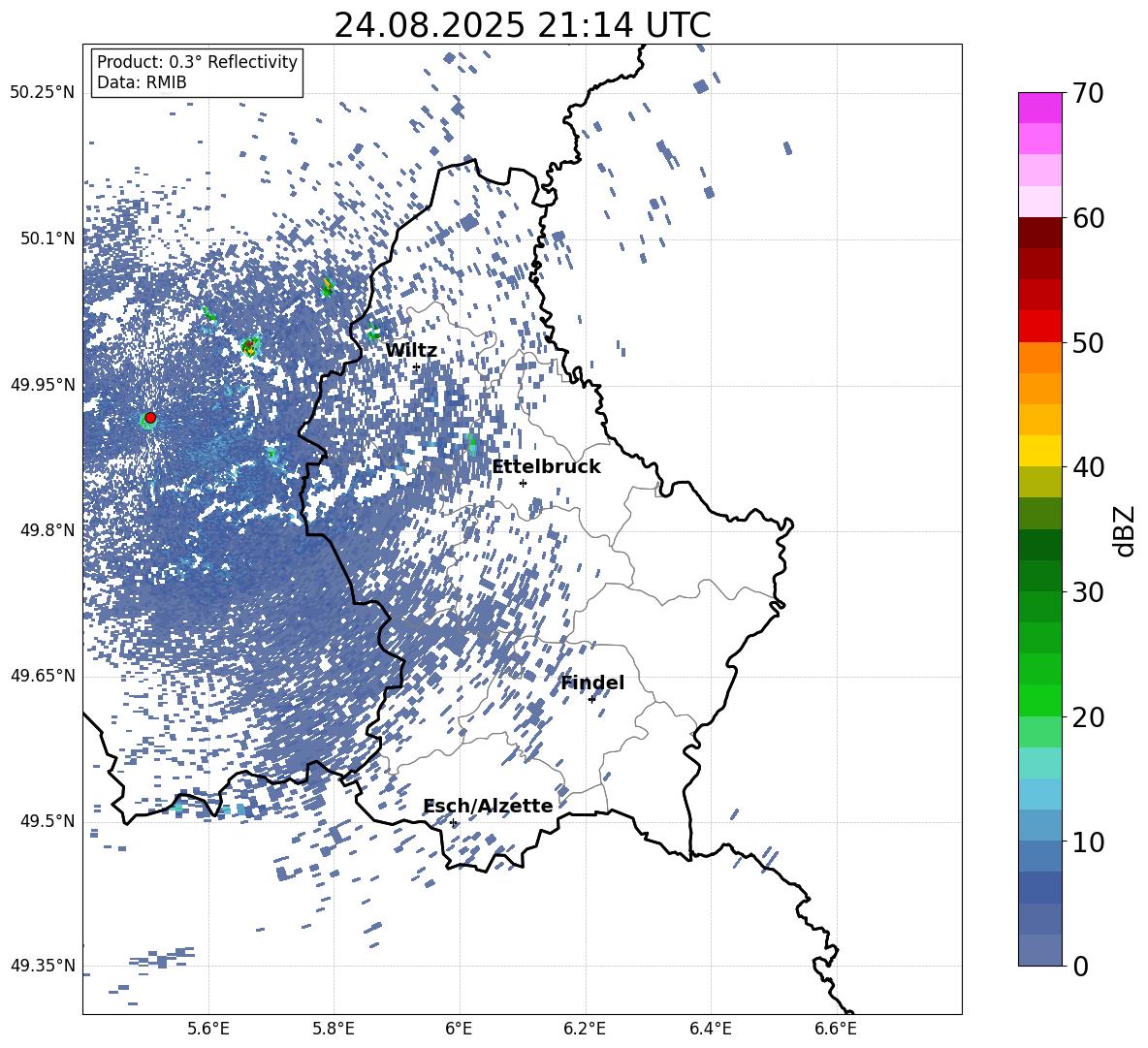Click the dBZ colorbar label
Screen dimensions: 1148x1048
pos(1125,530)
